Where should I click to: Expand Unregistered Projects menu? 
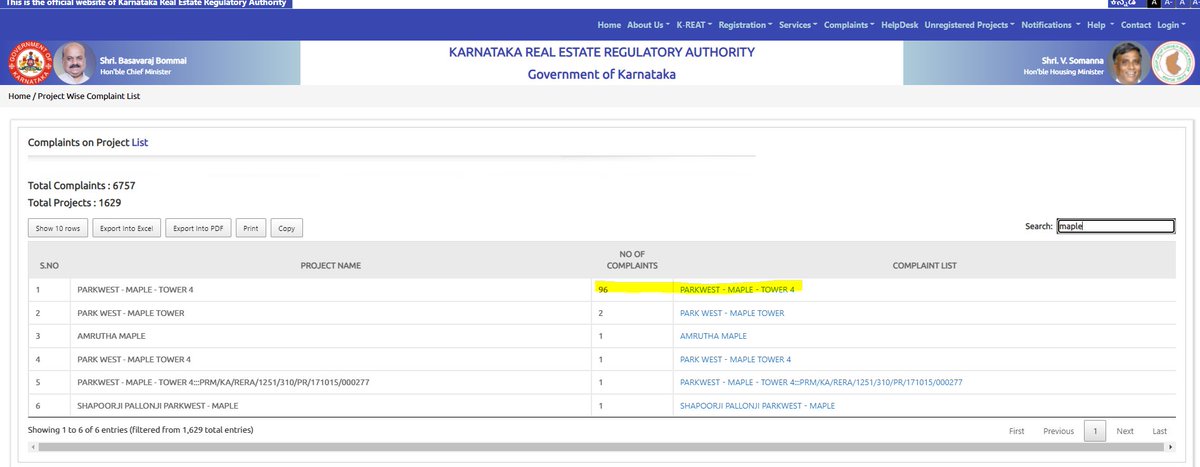pos(970,24)
